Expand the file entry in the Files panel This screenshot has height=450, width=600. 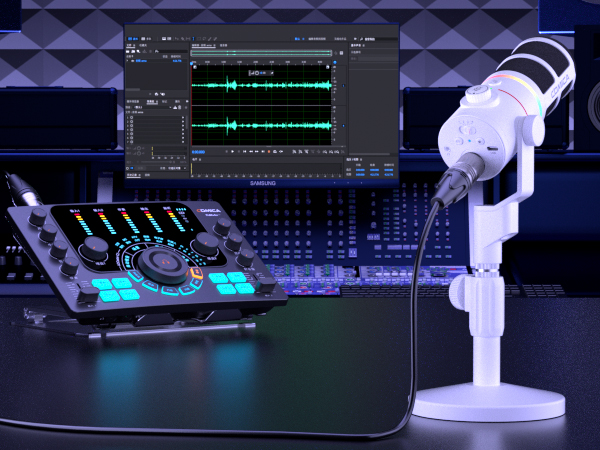(x=127, y=61)
